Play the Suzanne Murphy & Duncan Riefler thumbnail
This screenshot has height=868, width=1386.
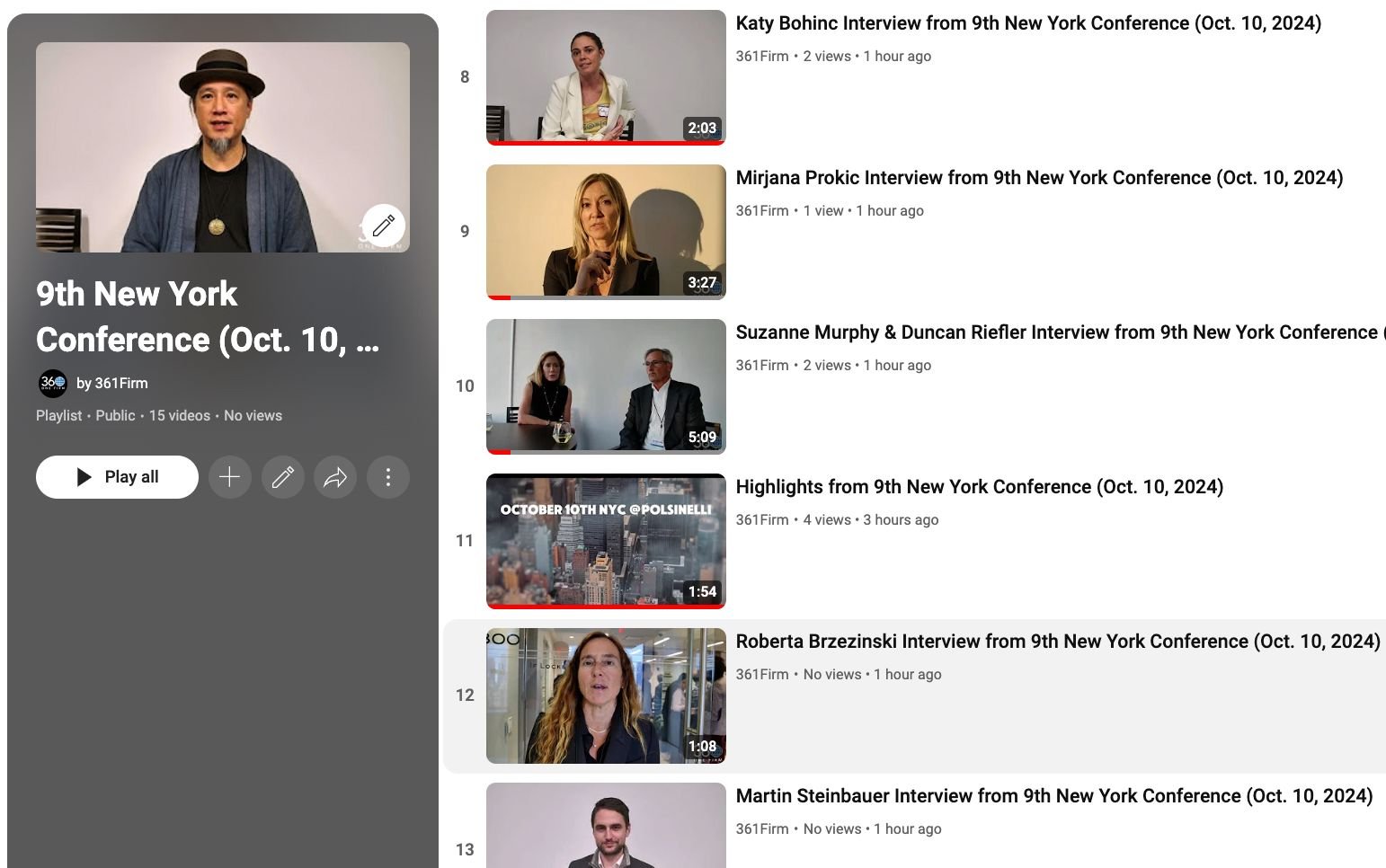click(606, 386)
